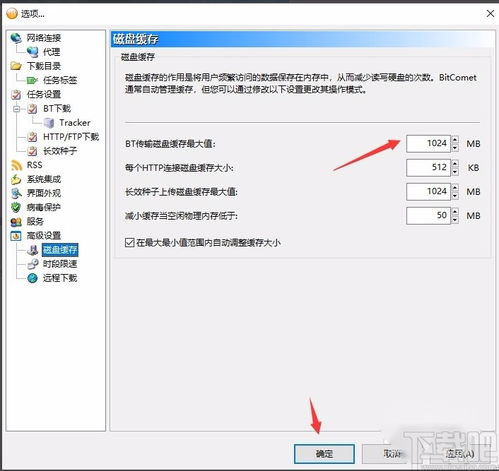This screenshot has height=471, width=499.
Task: Open the 网络连接 globe icon
Action: click(16, 38)
